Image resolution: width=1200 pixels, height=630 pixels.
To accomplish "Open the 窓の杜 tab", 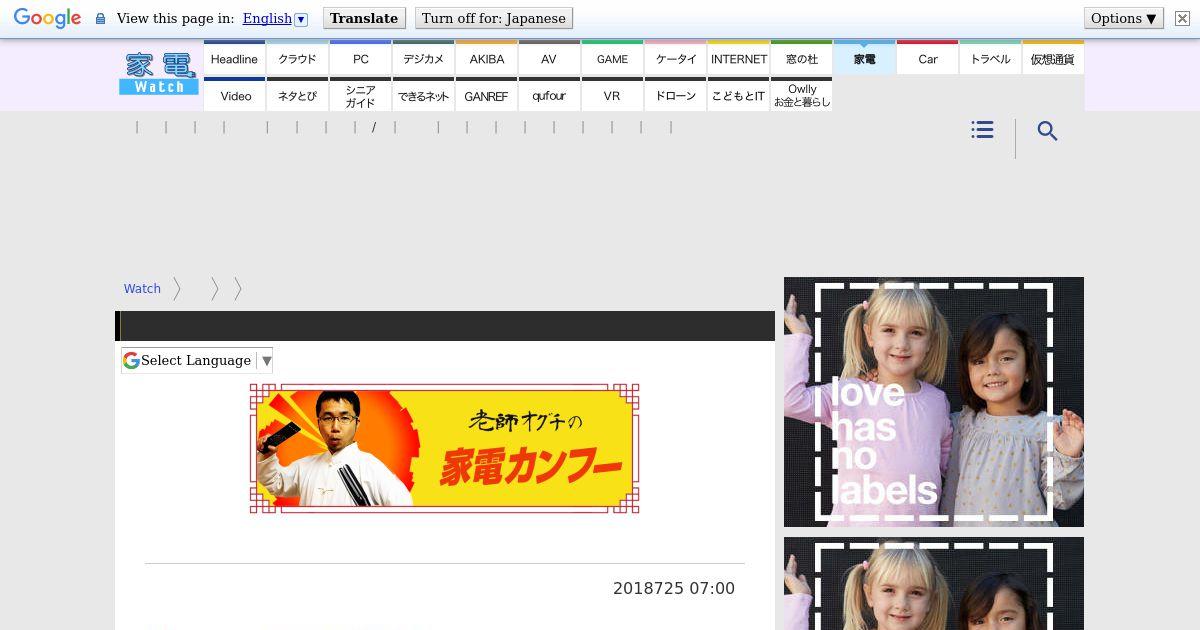I will pyautogui.click(x=801, y=58).
